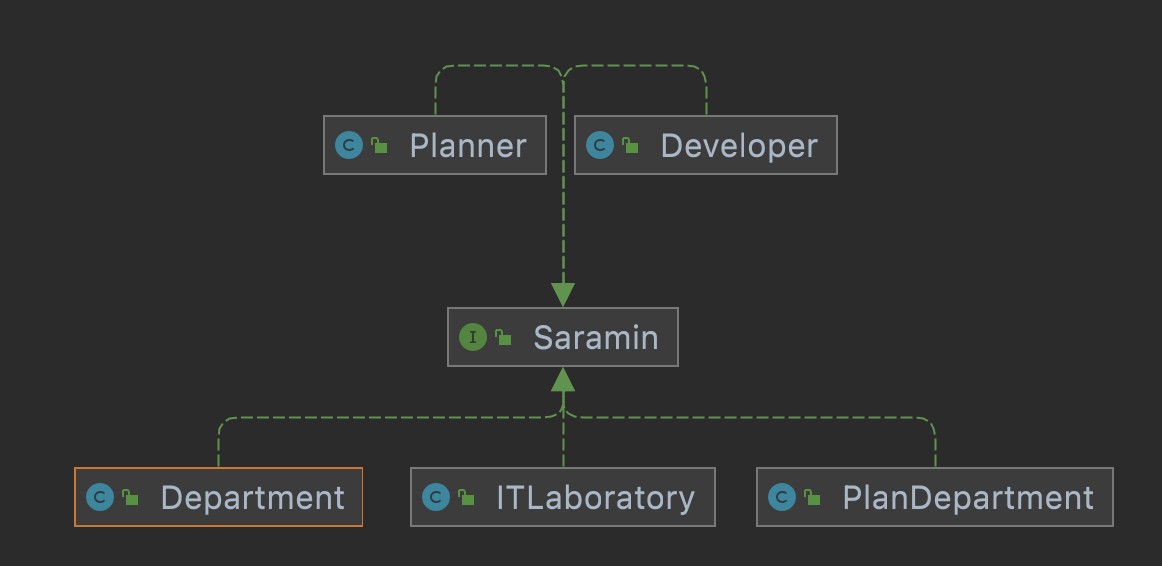Click the "Planner" label text
The image size is (1162, 566).
[468, 145]
